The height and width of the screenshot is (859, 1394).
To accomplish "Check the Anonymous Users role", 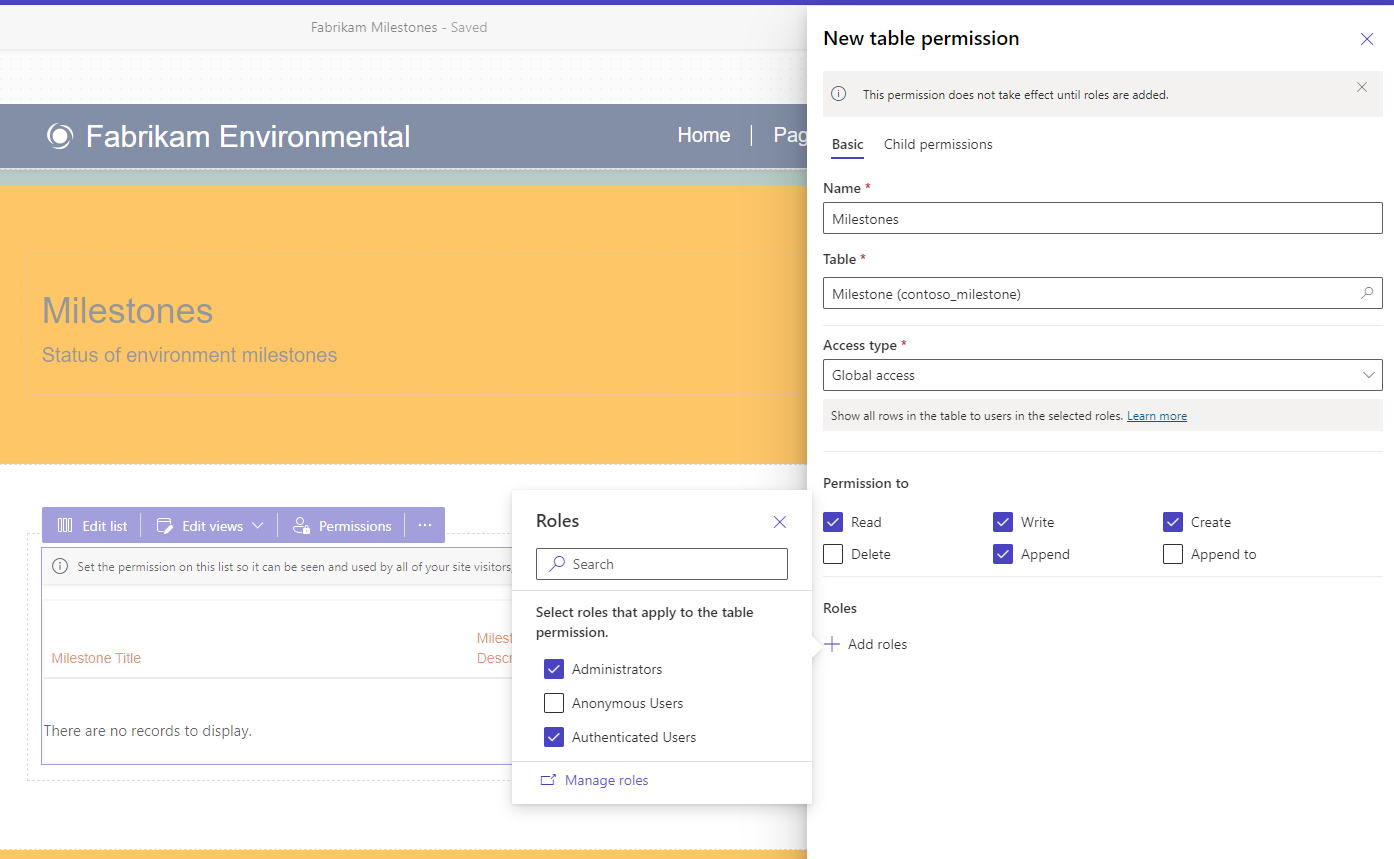I will pyautogui.click(x=554, y=703).
